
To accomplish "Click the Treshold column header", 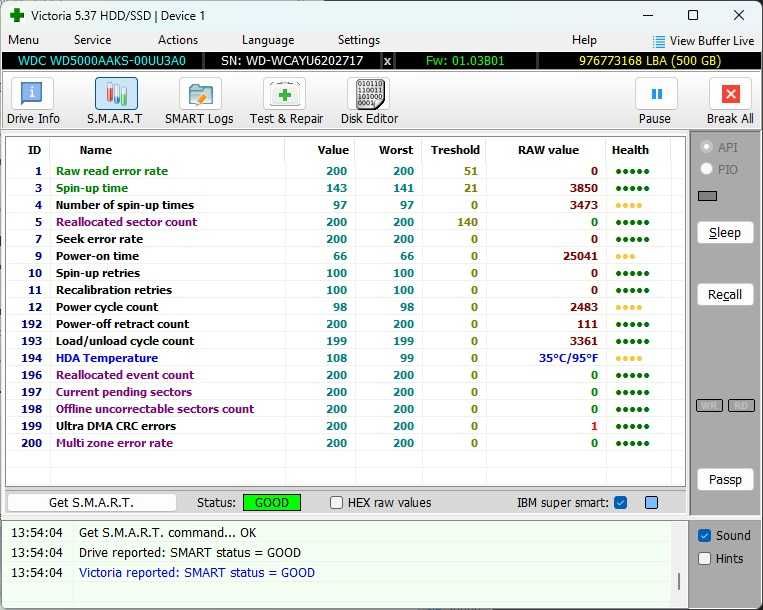I will [x=455, y=150].
